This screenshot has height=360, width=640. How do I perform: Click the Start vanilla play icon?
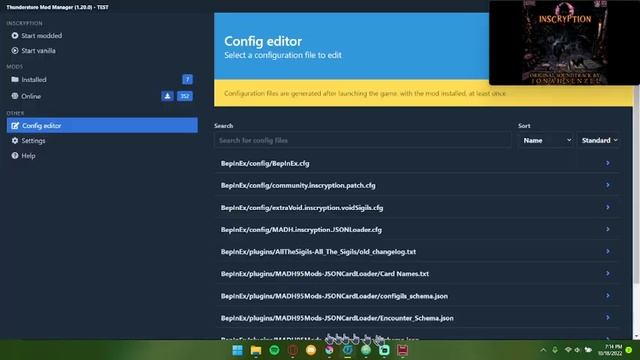coord(15,51)
